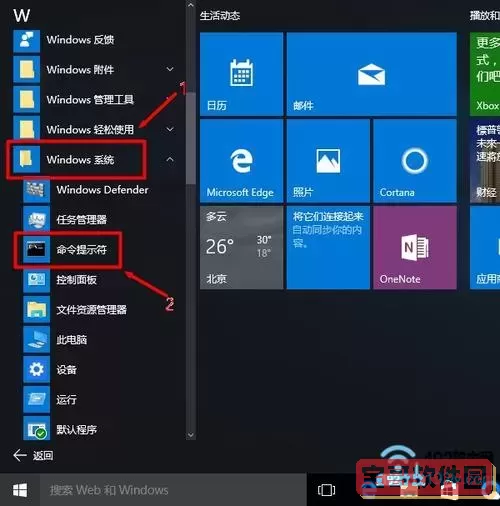Click the scrollbar down arrow
The image size is (500, 506).
point(191,435)
